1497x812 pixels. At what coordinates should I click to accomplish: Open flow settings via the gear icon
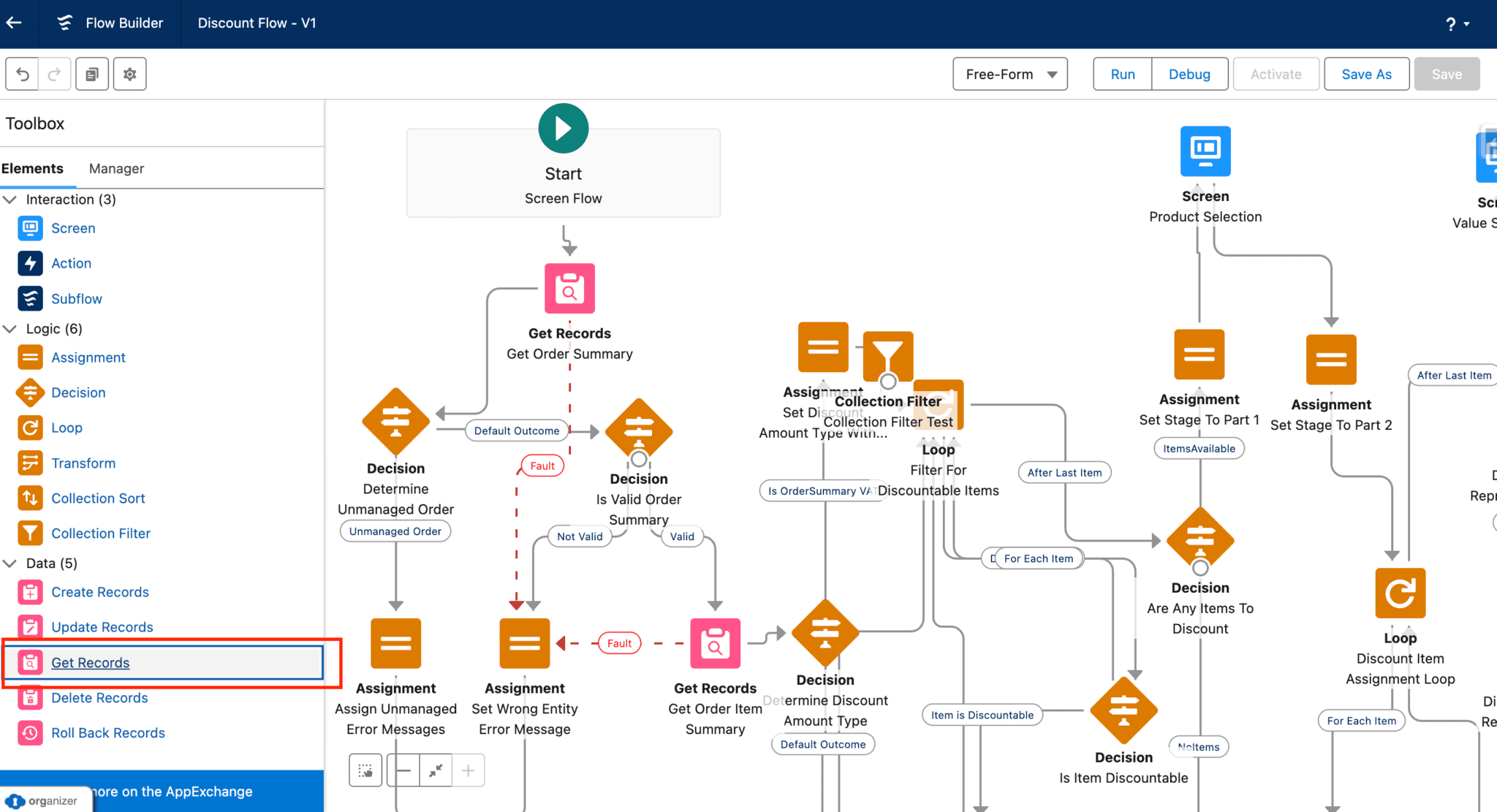pyautogui.click(x=129, y=74)
